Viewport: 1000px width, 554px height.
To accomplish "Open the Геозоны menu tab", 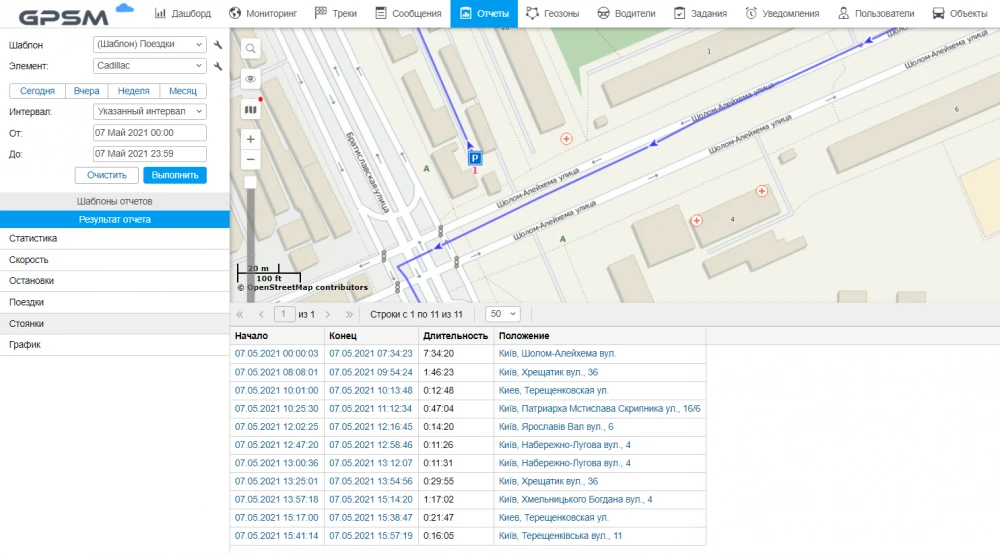I will [x=553, y=14].
